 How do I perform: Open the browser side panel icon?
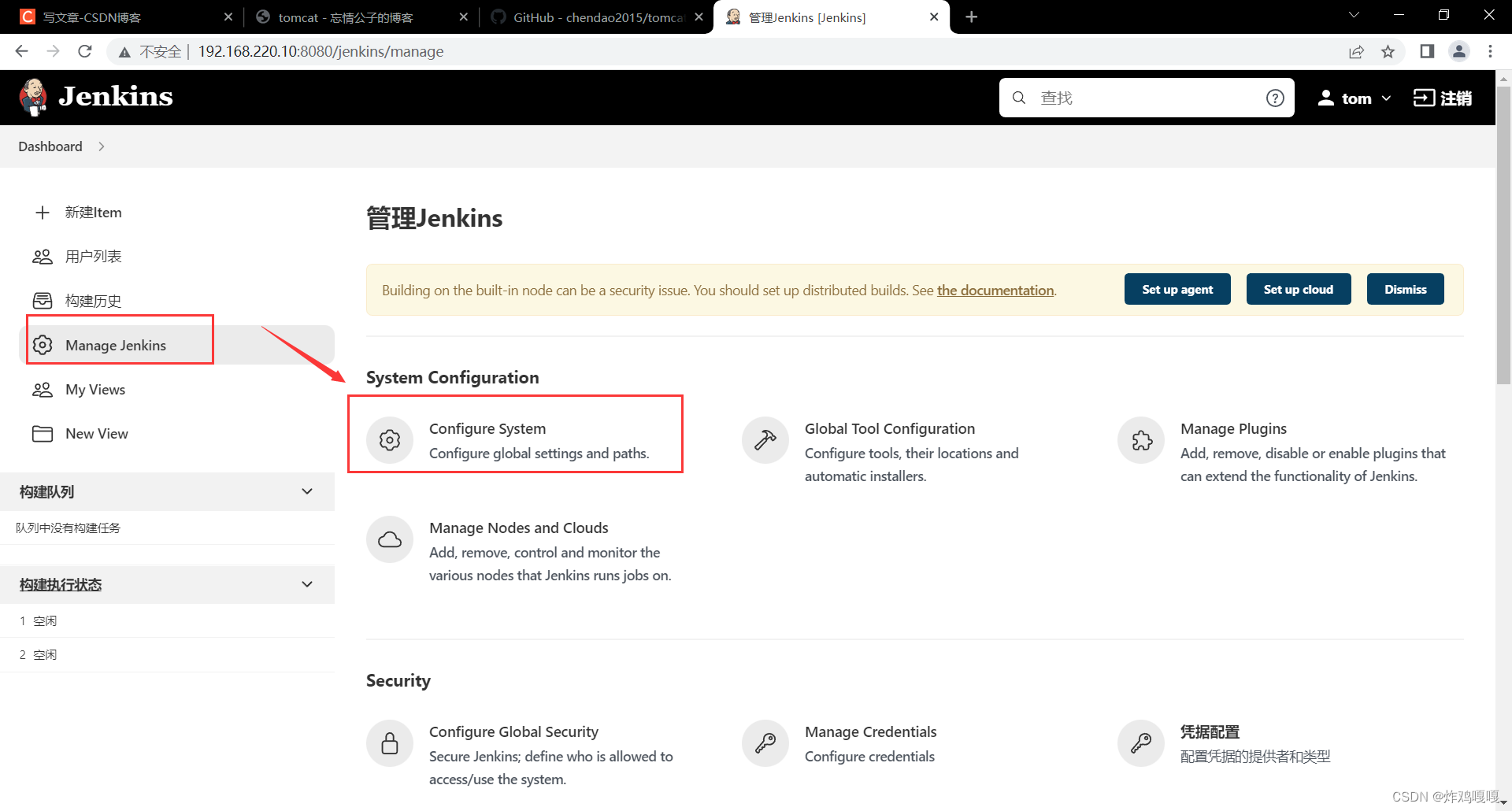[x=1427, y=51]
